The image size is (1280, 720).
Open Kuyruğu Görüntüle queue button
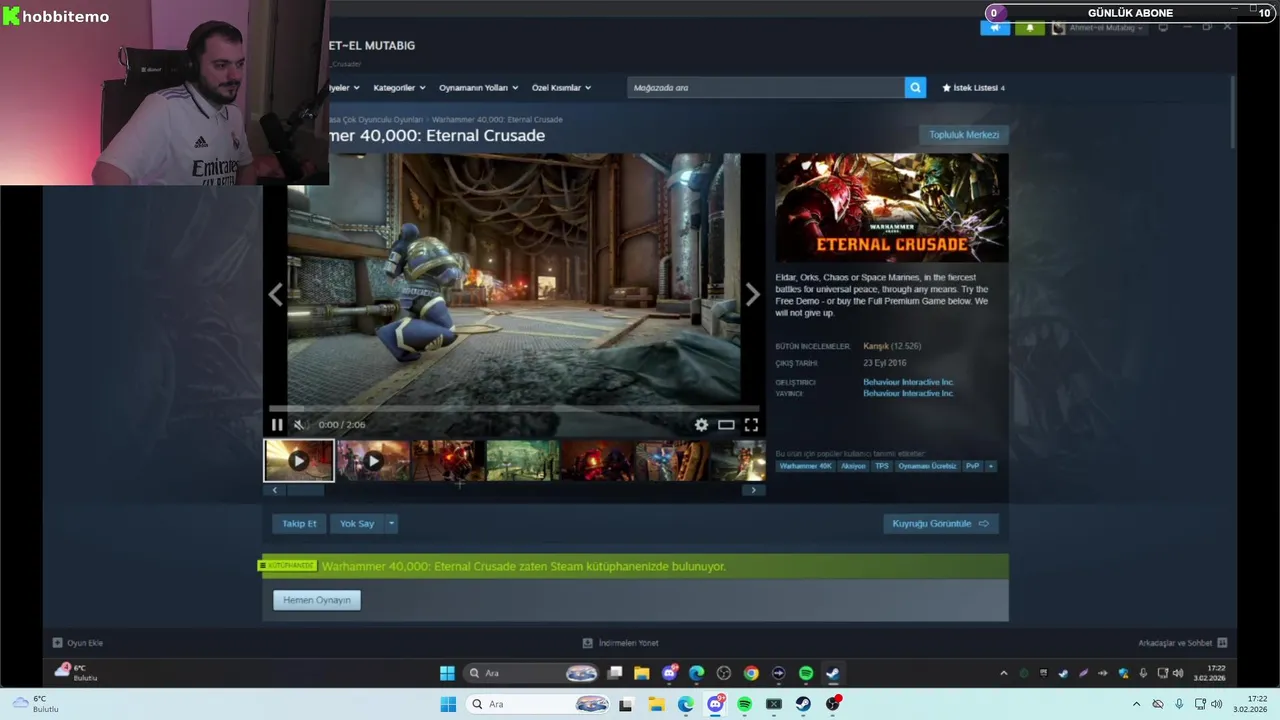[x=941, y=524]
